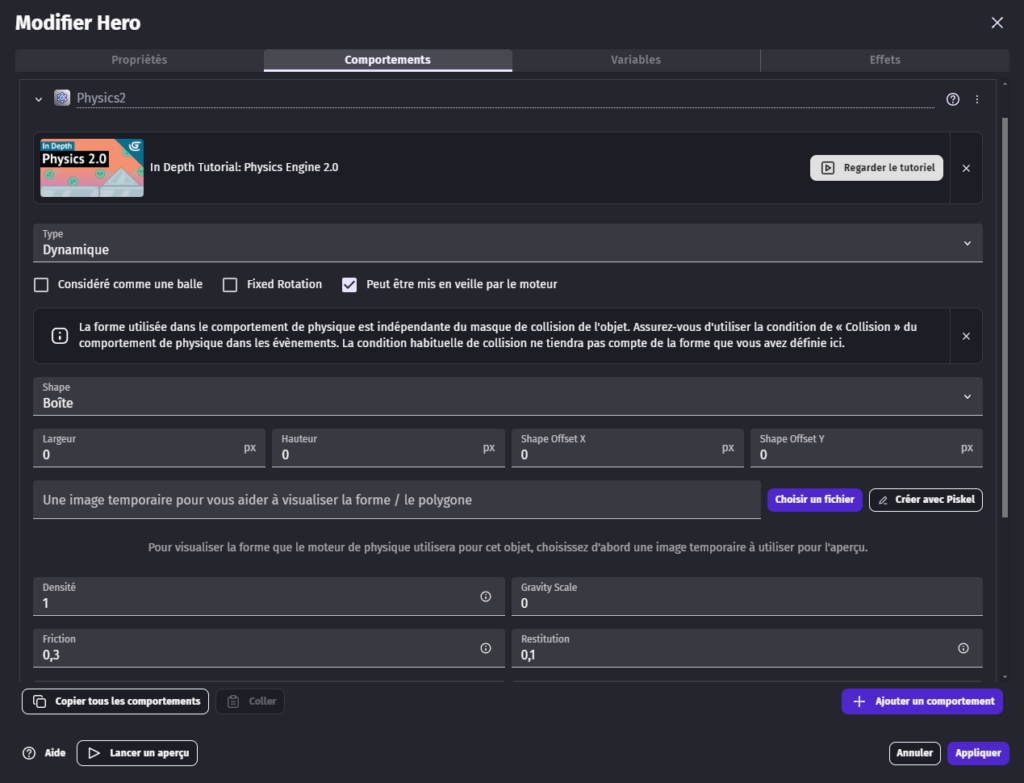Click the info icon in Friction field
The height and width of the screenshot is (783, 1024).
coord(486,648)
